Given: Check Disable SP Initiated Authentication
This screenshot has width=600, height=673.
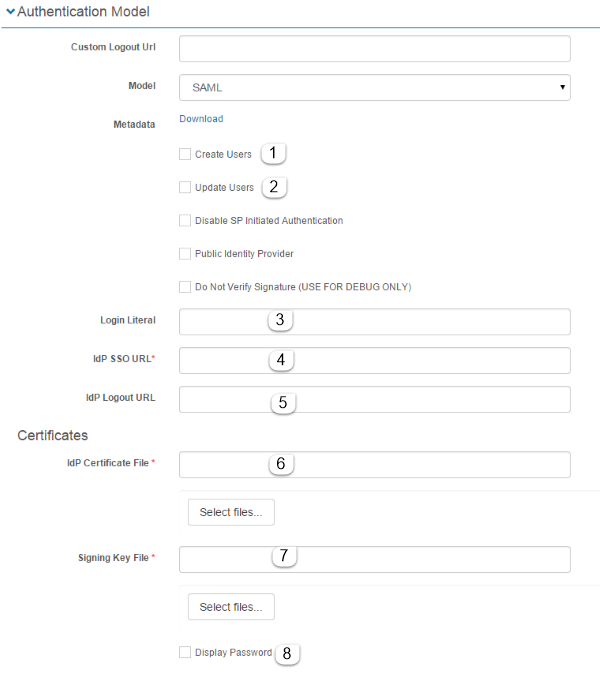Looking at the screenshot, I should [x=185, y=220].
